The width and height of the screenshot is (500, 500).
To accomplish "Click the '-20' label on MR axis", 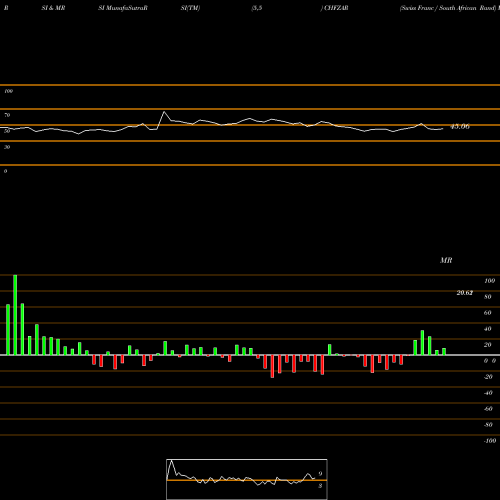I will tap(488, 377).
